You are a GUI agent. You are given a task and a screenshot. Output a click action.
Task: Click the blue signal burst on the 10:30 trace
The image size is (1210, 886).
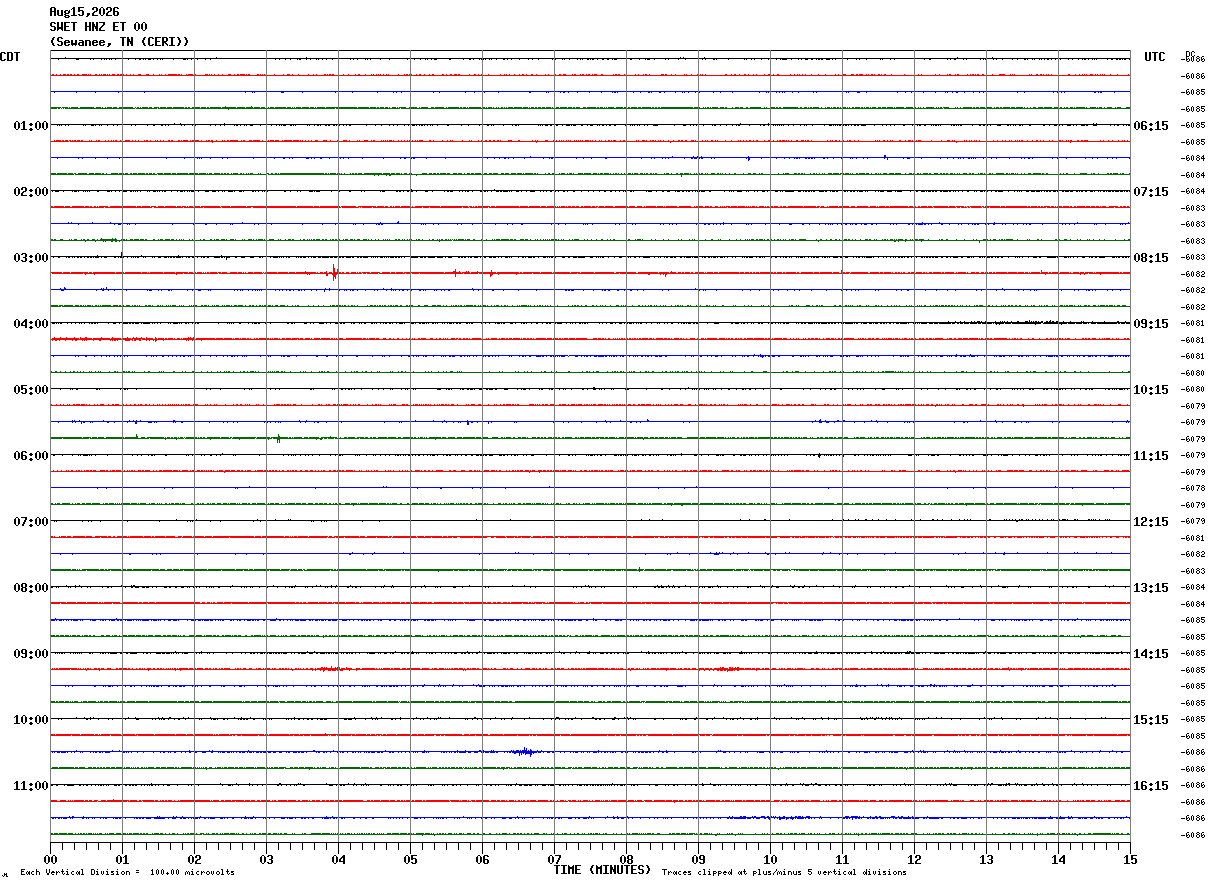(x=524, y=751)
